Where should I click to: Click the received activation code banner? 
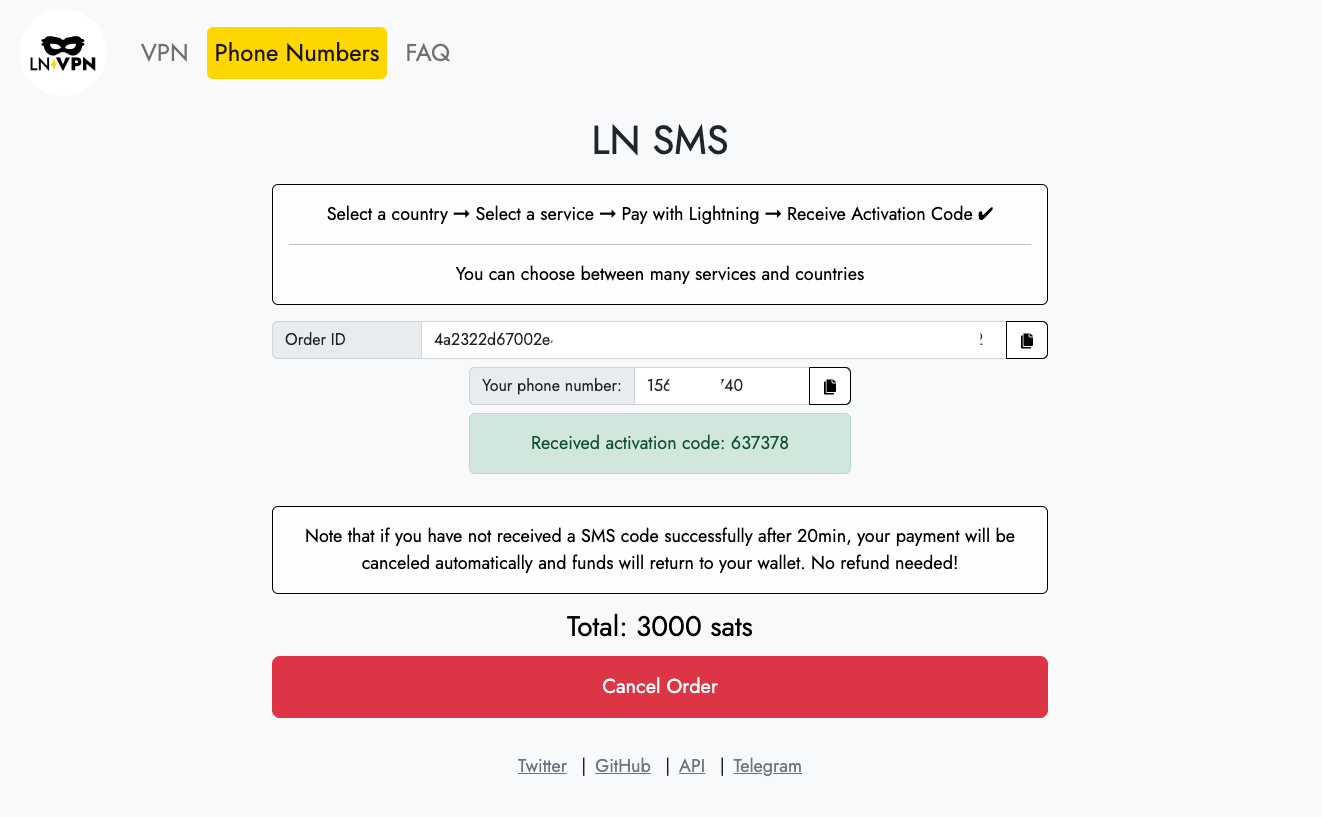(x=660, y=443)
